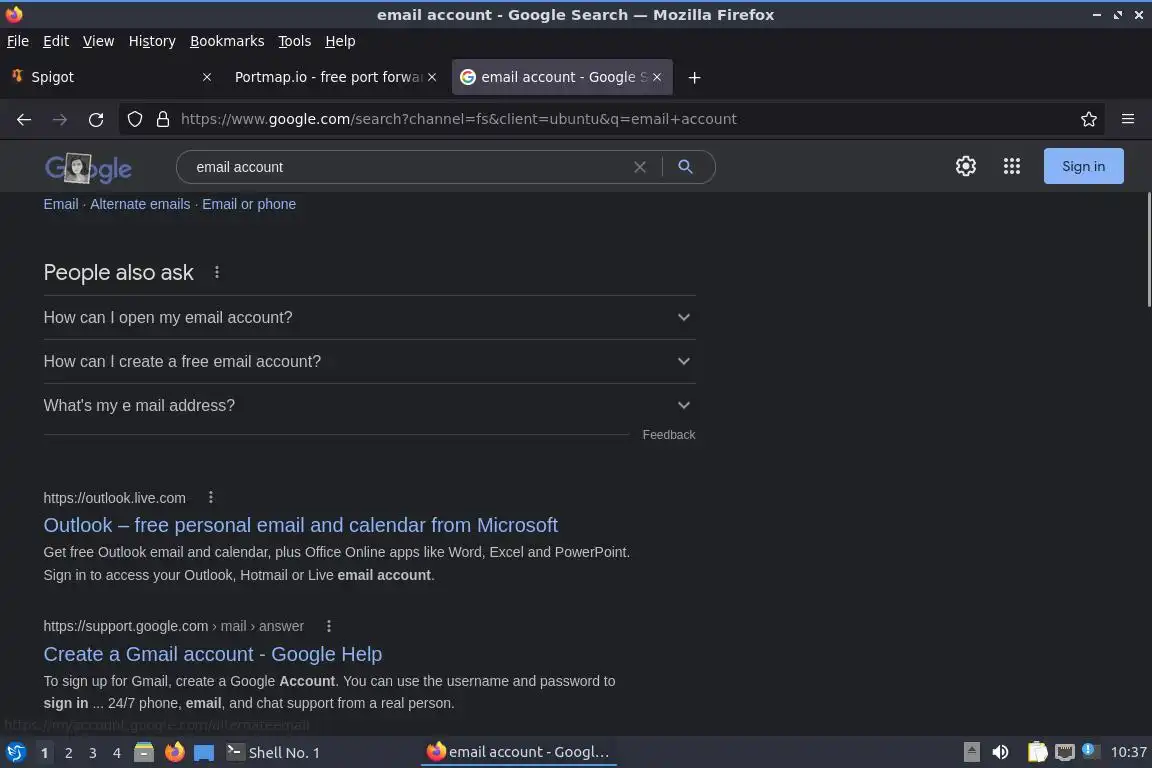
Task: Close the Spigot tab
Action: point(207,77)
